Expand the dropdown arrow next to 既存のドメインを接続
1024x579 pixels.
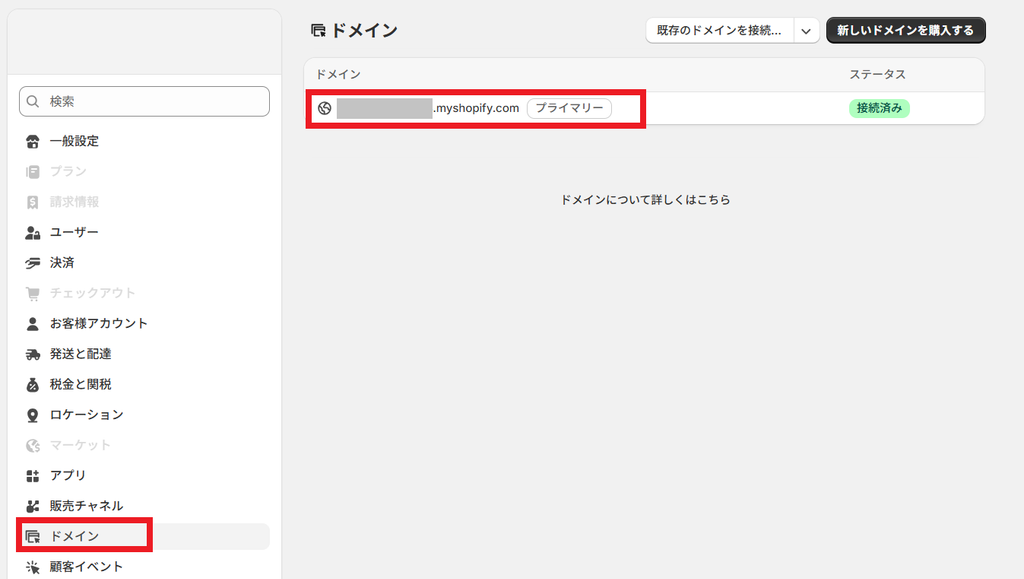[x=806, y=31]
